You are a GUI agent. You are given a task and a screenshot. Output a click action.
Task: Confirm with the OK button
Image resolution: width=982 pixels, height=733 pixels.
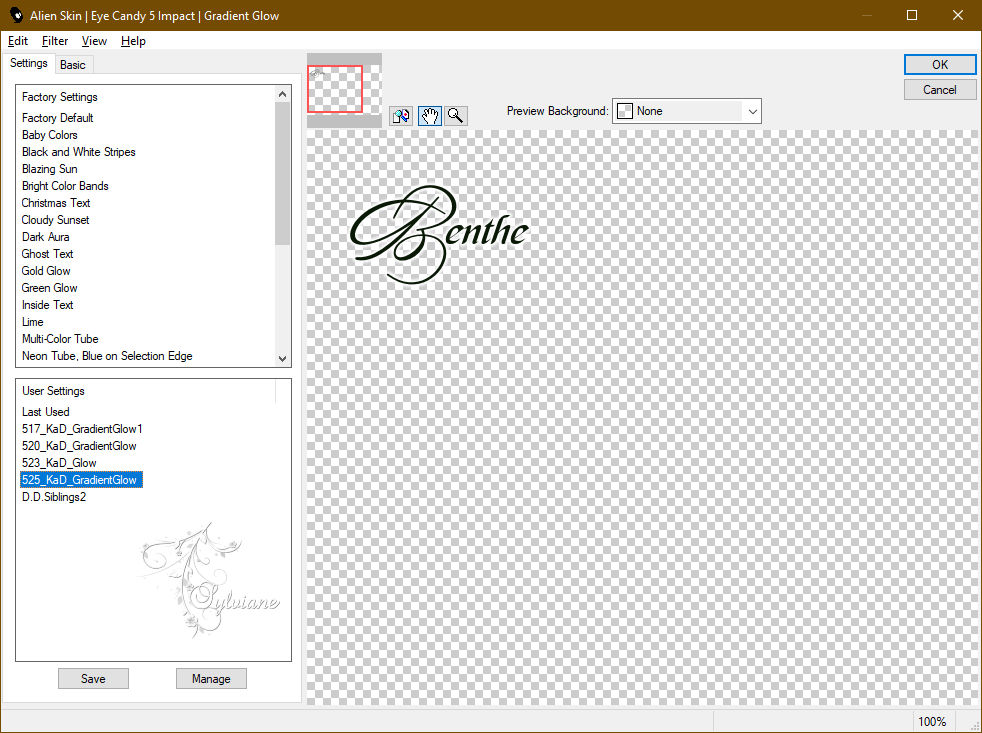click(939, 65)
